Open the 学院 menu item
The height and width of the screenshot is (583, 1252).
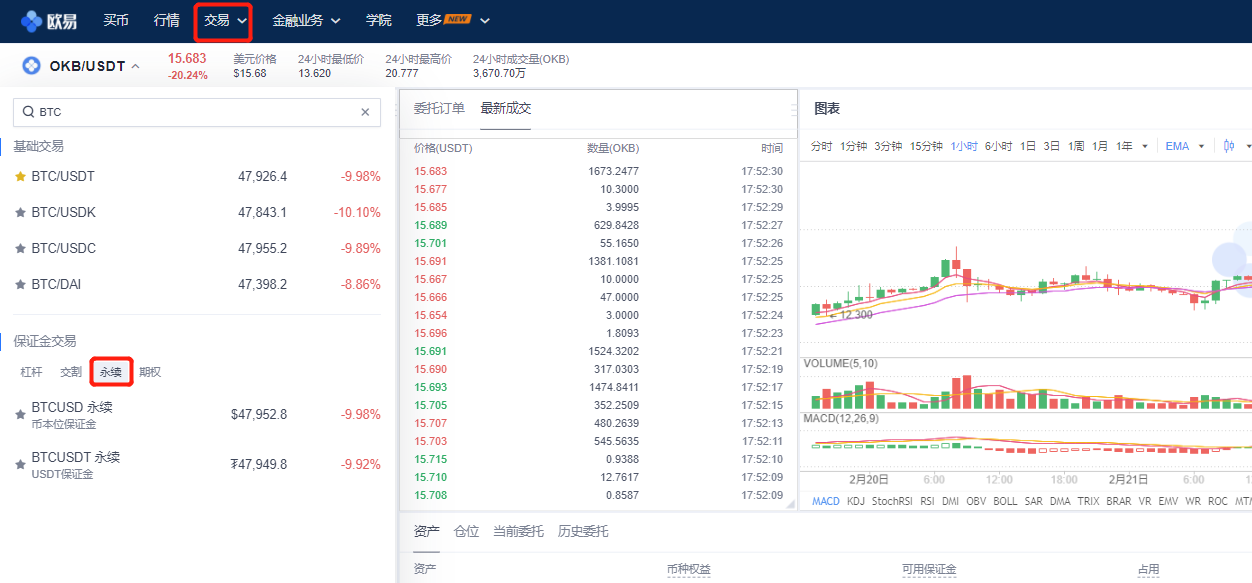point(379,20)
